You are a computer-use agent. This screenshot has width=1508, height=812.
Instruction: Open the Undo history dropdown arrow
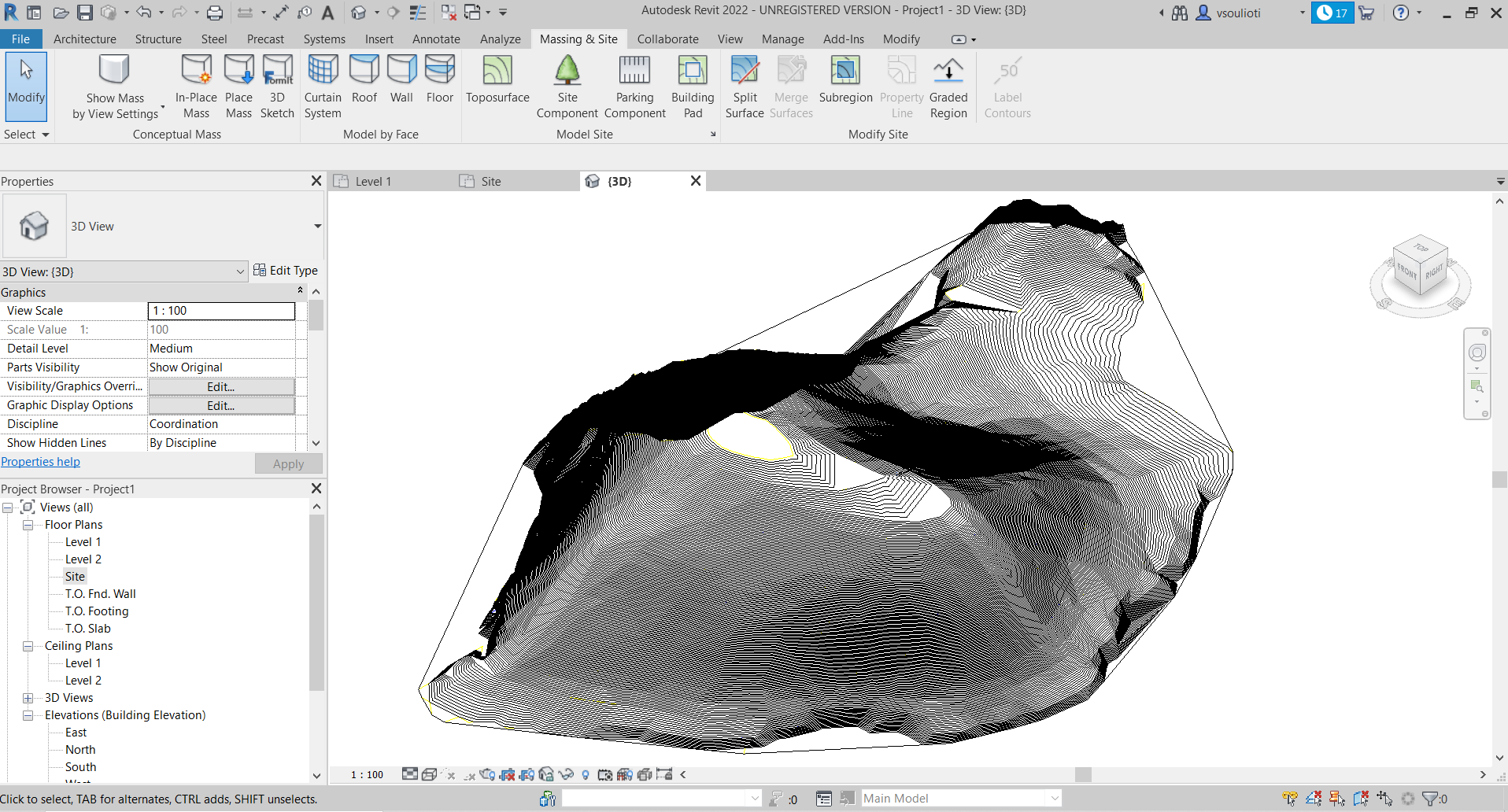pyautogui.click(x=161, y=13)
